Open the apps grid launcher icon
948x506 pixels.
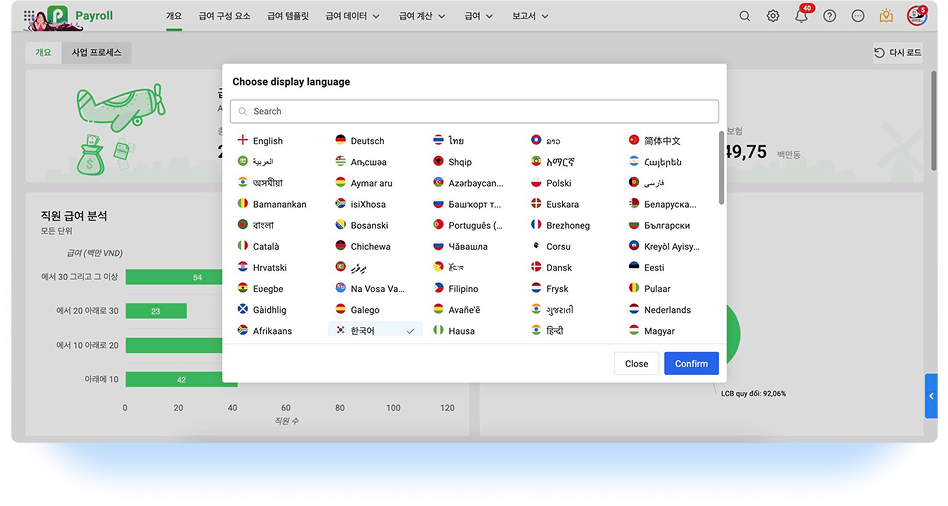pos(29,17)
